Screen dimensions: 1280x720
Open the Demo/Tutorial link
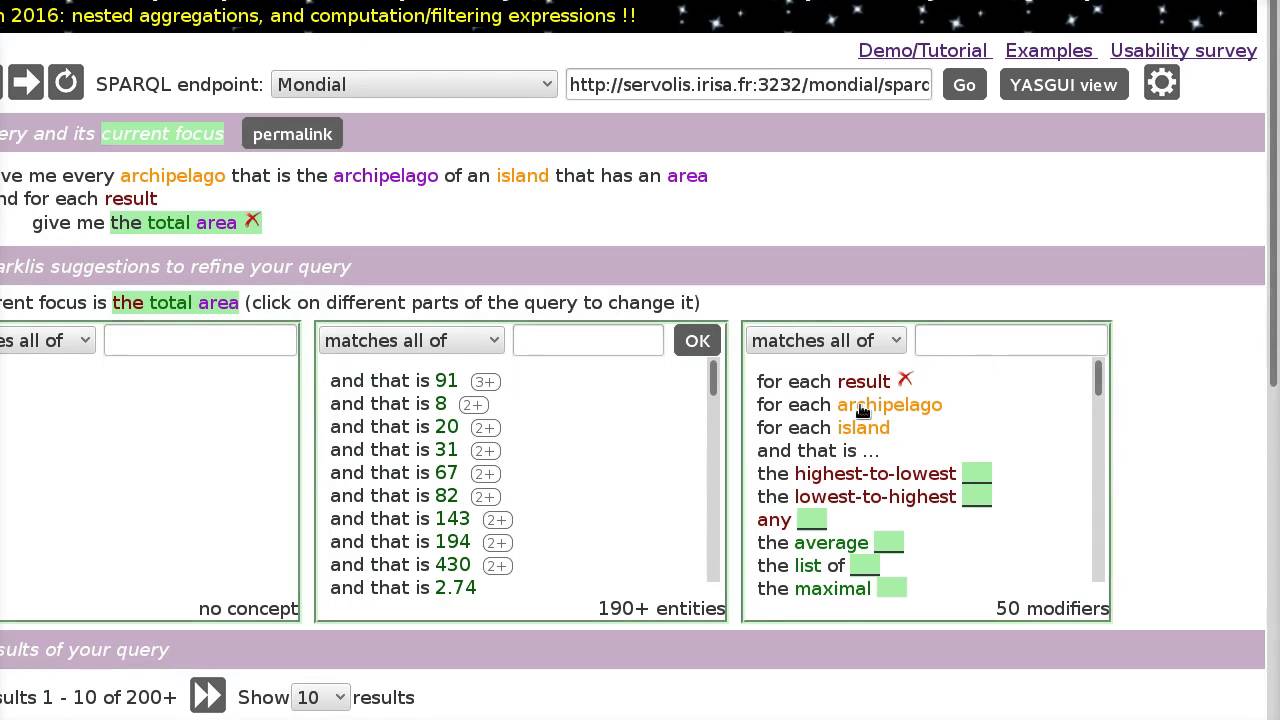point(925,50)
